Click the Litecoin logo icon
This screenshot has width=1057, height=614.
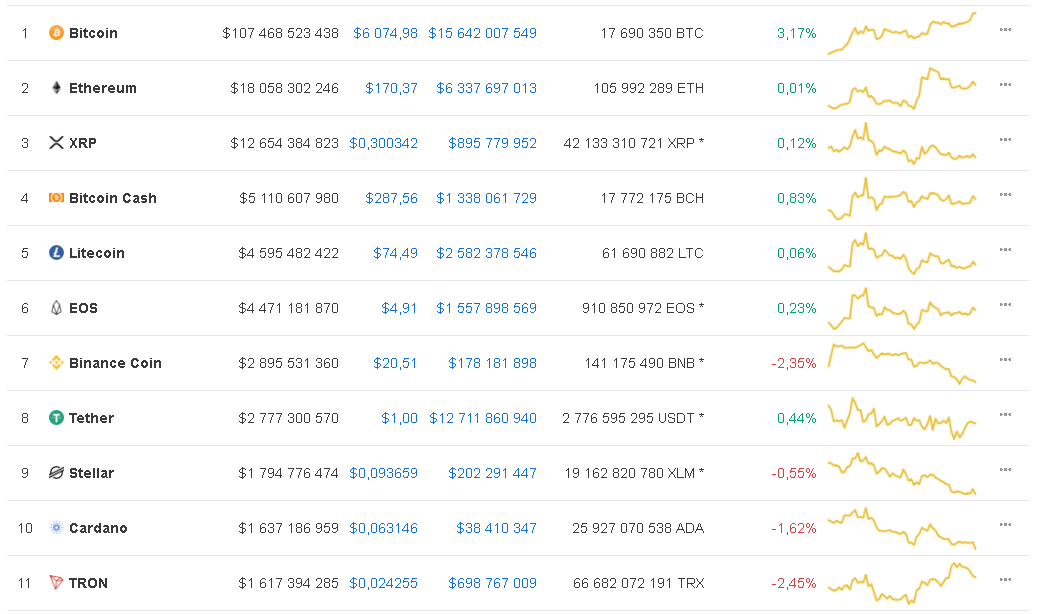pos(56,253)
